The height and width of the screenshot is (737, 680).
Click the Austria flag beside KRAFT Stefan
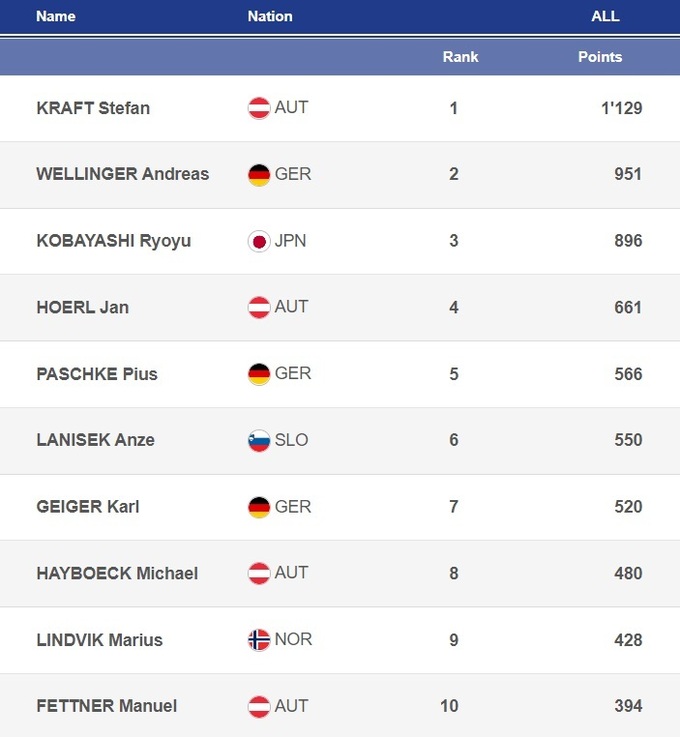(x=259, y=108)
